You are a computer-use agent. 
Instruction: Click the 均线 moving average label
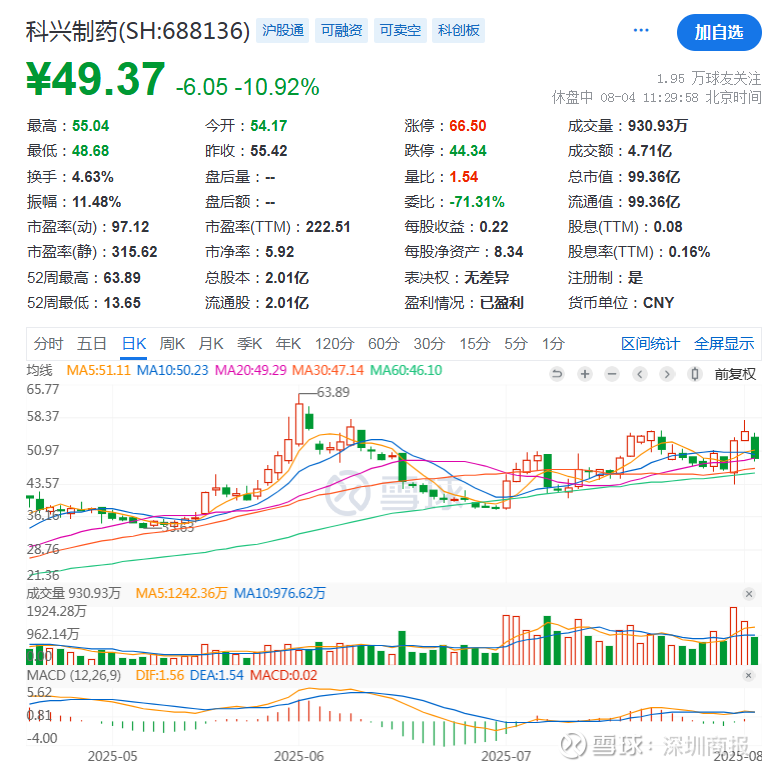coord(39,370)
